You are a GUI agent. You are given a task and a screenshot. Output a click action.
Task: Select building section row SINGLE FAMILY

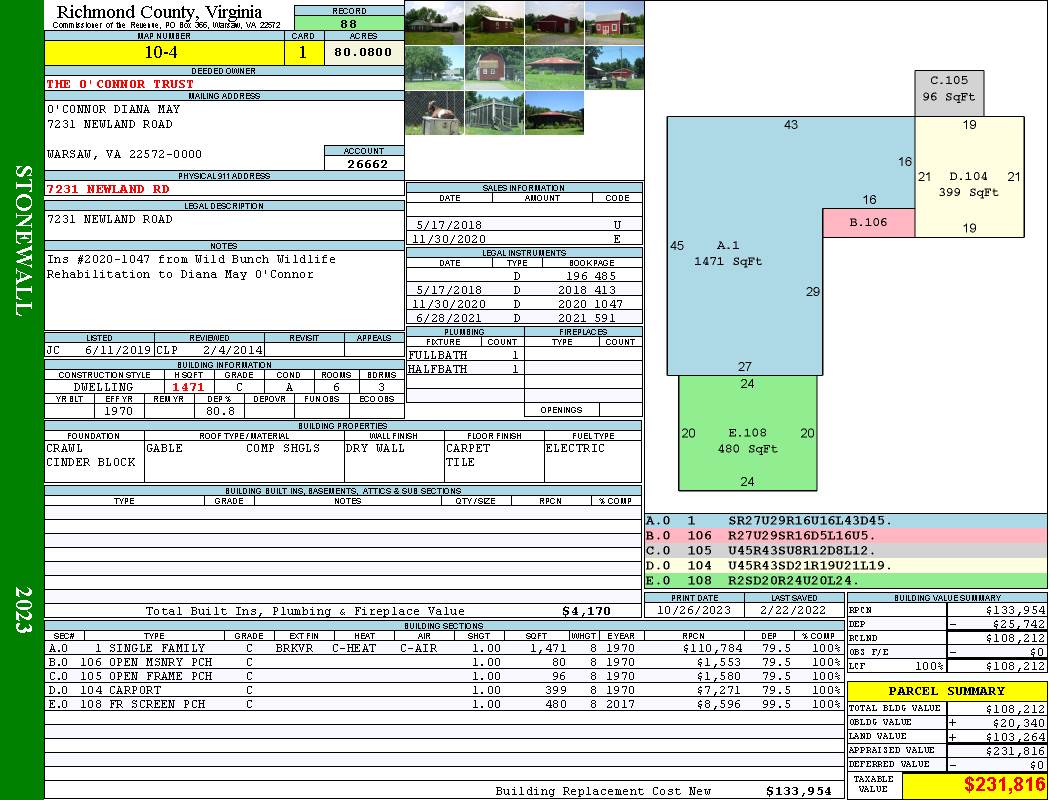click(443, 648)
